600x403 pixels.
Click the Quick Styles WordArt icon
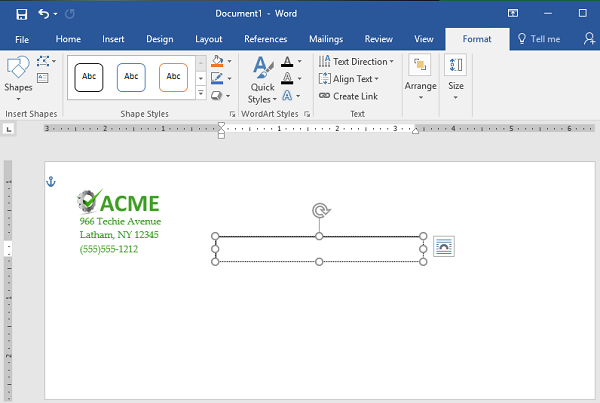coord(262,80)
